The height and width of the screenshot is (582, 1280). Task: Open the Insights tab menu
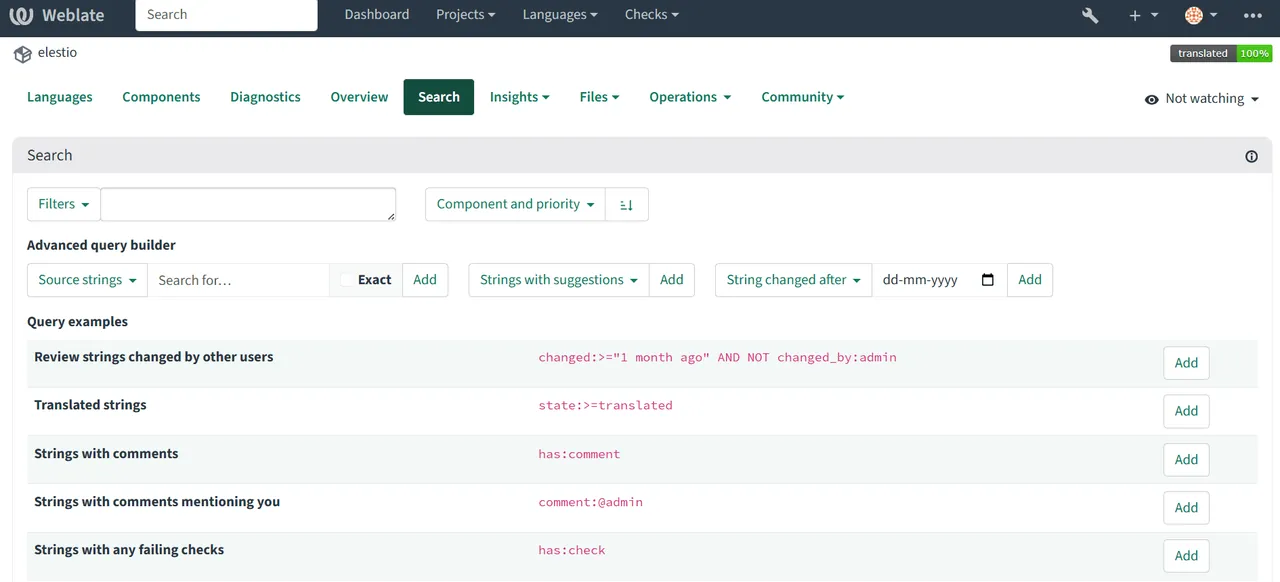pyautogui.click(x=520, y=97)
